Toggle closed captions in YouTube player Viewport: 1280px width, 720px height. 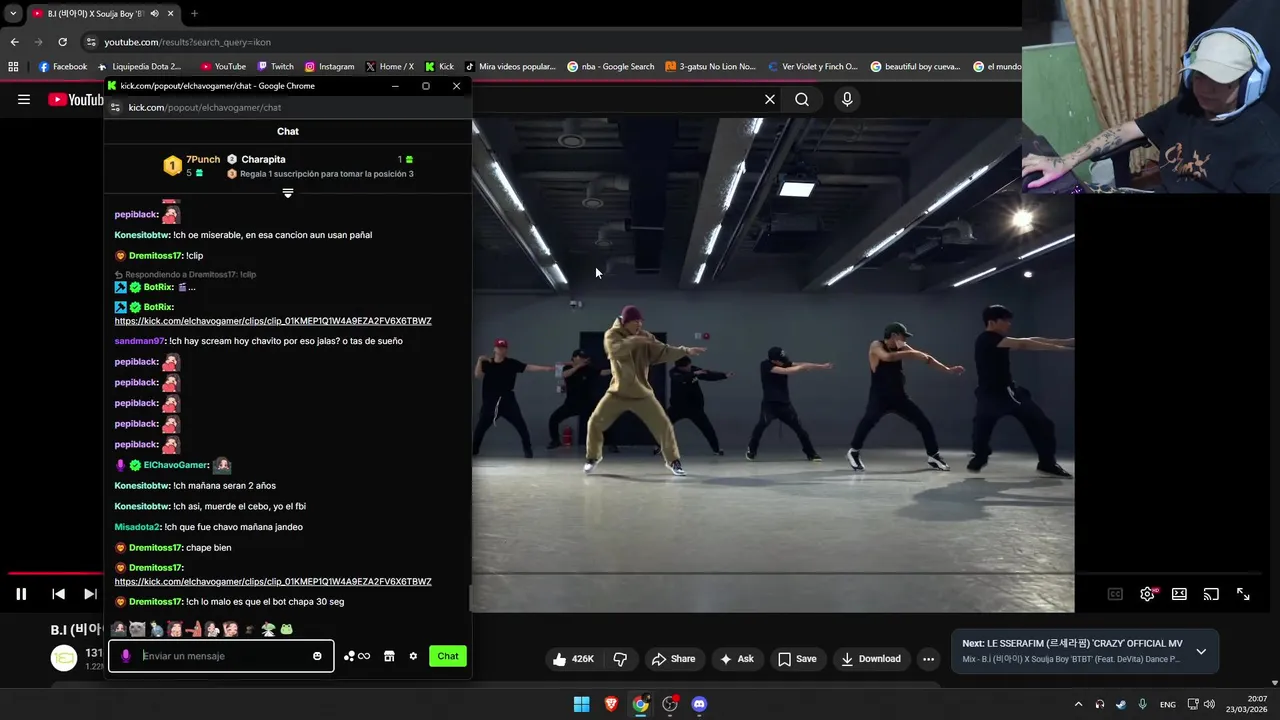tap(1115, 594)
